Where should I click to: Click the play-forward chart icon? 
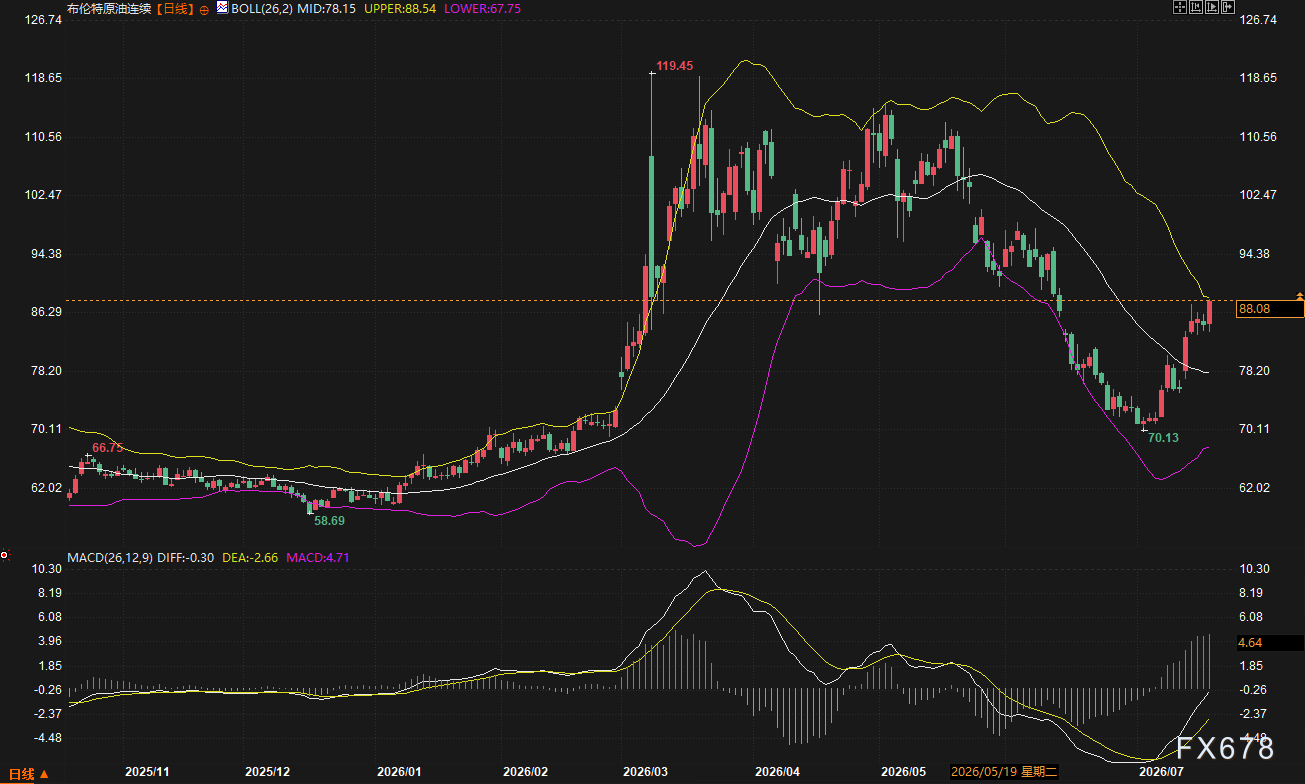pos(1212,7)
